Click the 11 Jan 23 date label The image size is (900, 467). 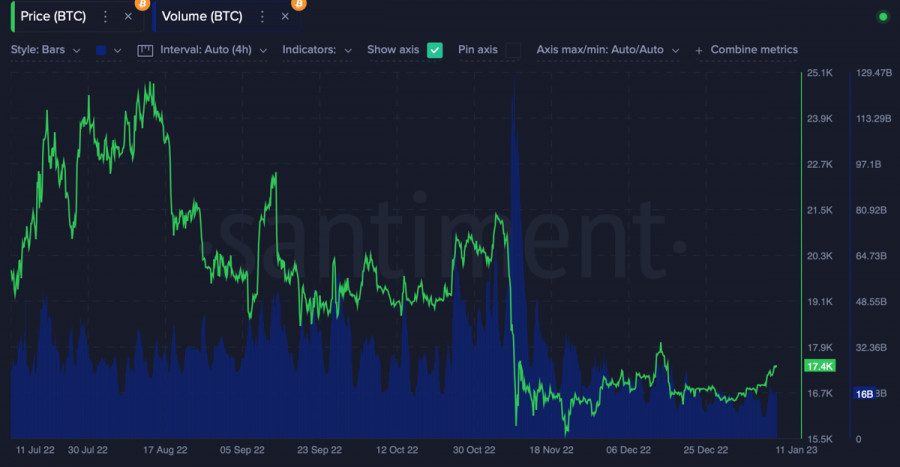[796, 450]
